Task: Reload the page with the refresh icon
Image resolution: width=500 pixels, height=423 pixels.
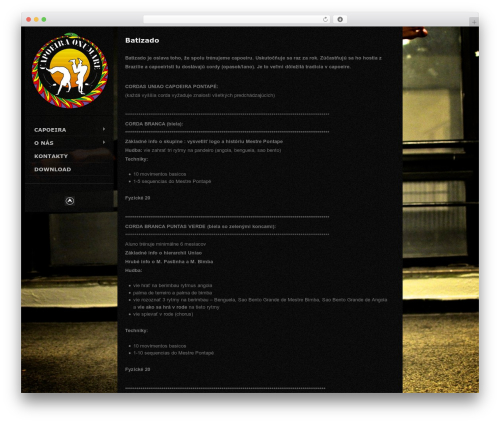Action: click(x=325, y=19)
